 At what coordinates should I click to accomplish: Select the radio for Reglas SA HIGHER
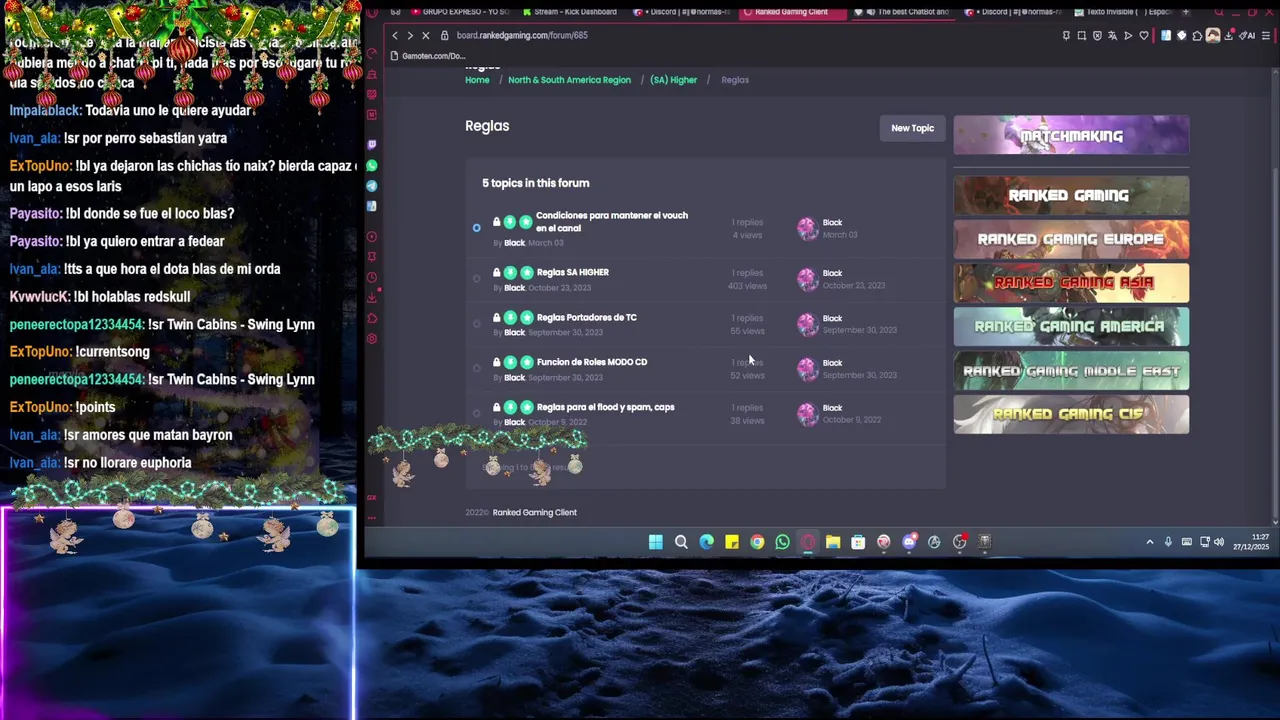(476, 279)
